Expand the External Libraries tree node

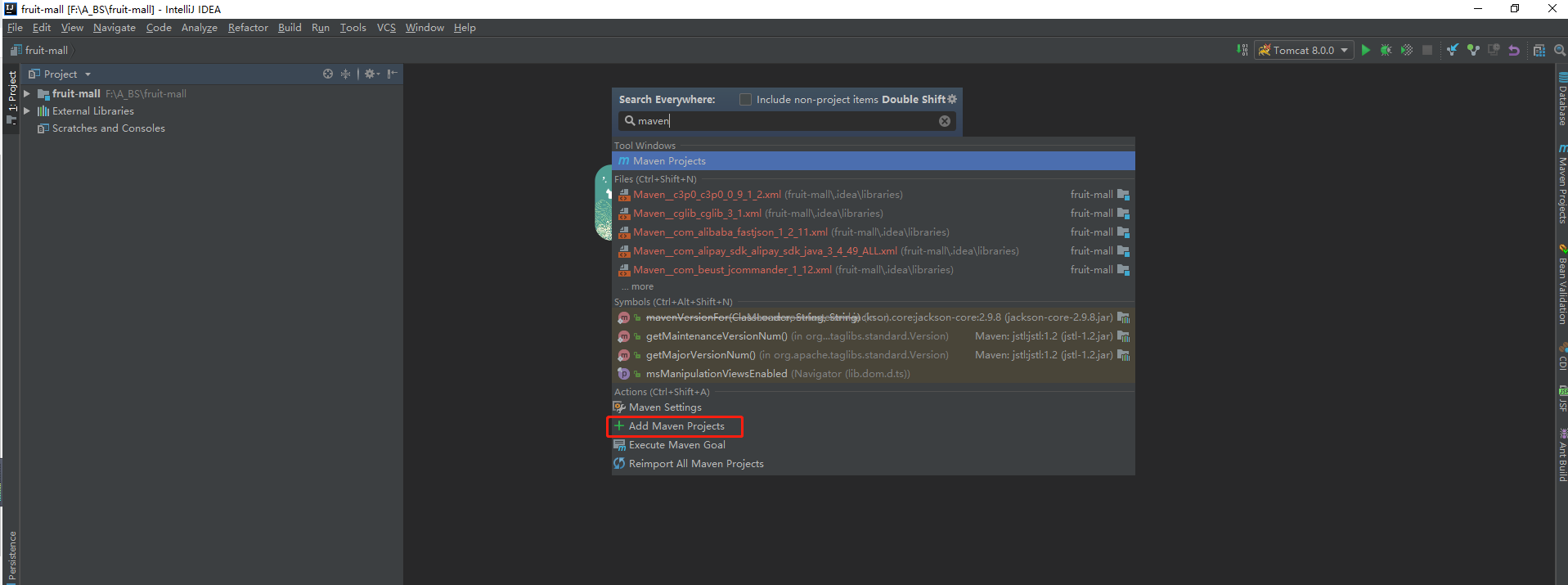point(27,111)
